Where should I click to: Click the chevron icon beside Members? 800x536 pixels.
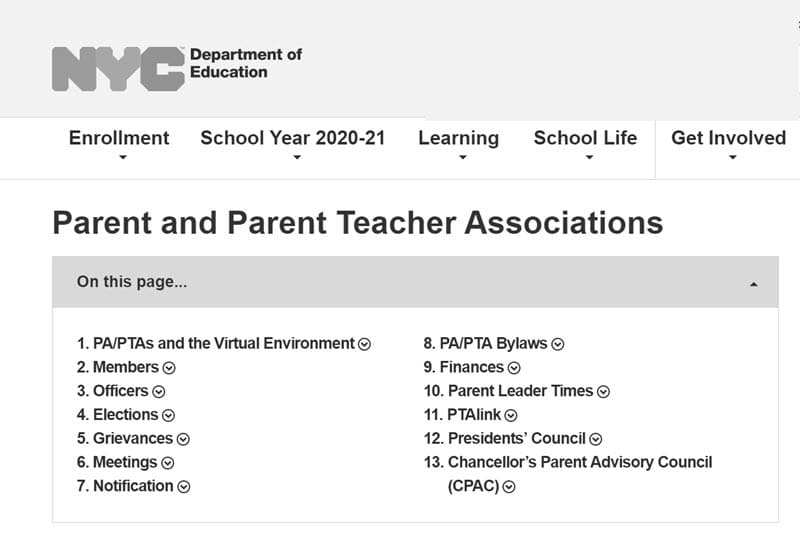coord(169,368)
